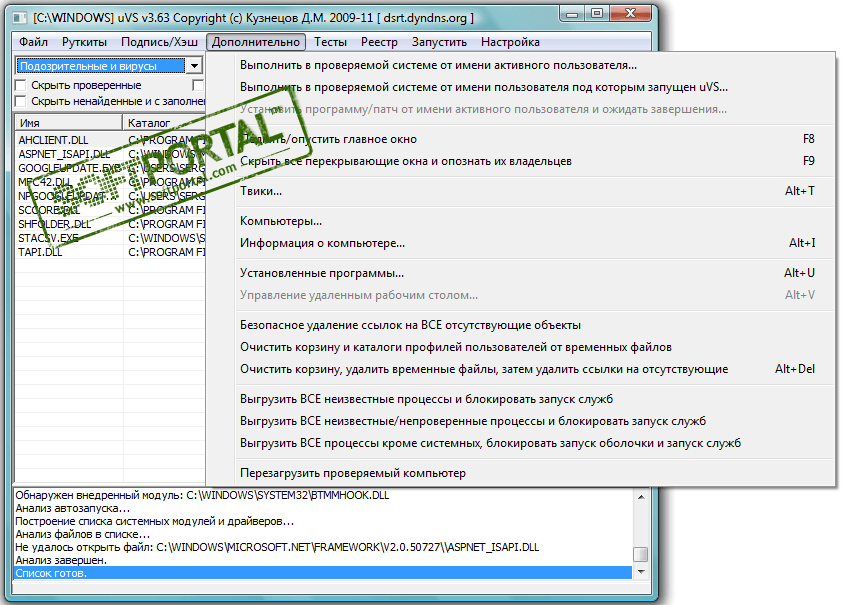
Task: Click log panel scrollbar up arrow
Action: (x=641, y=497)
